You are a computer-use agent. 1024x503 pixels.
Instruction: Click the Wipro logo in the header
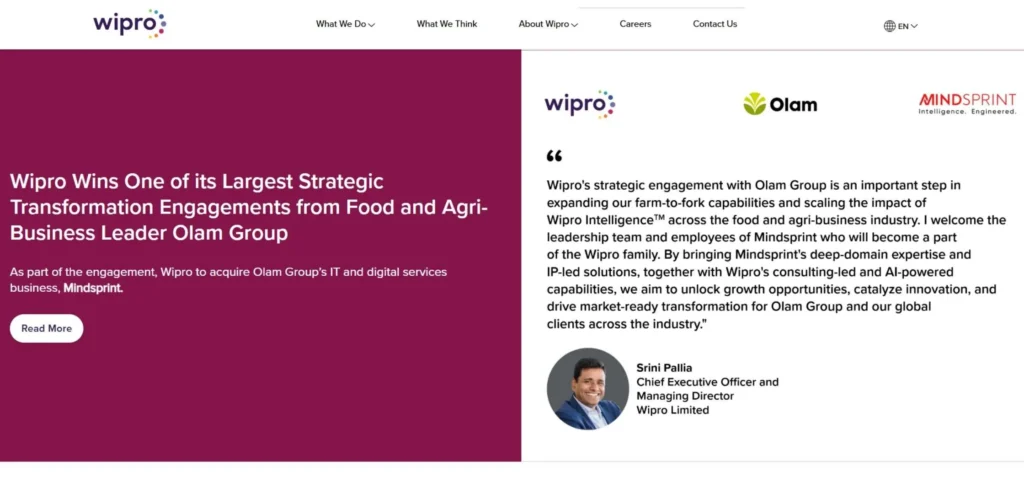tap(129, 24)
